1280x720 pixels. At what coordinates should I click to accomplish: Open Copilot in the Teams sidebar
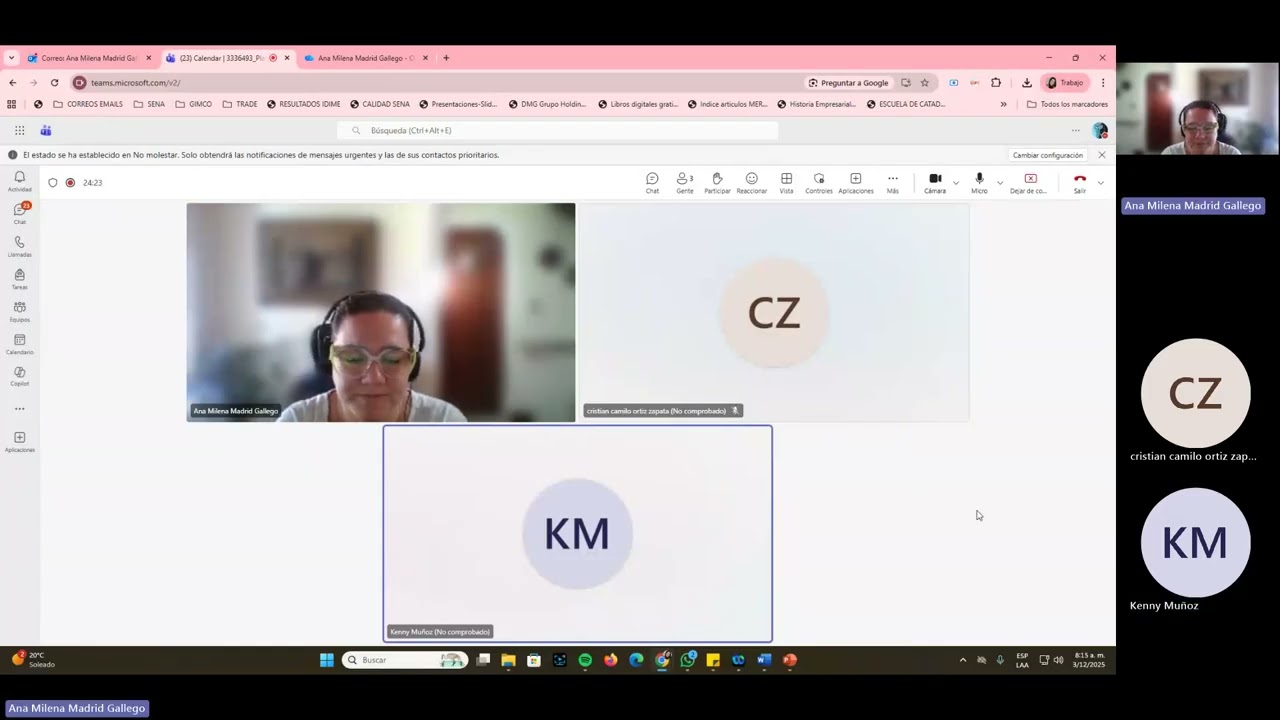pos(19,376)
